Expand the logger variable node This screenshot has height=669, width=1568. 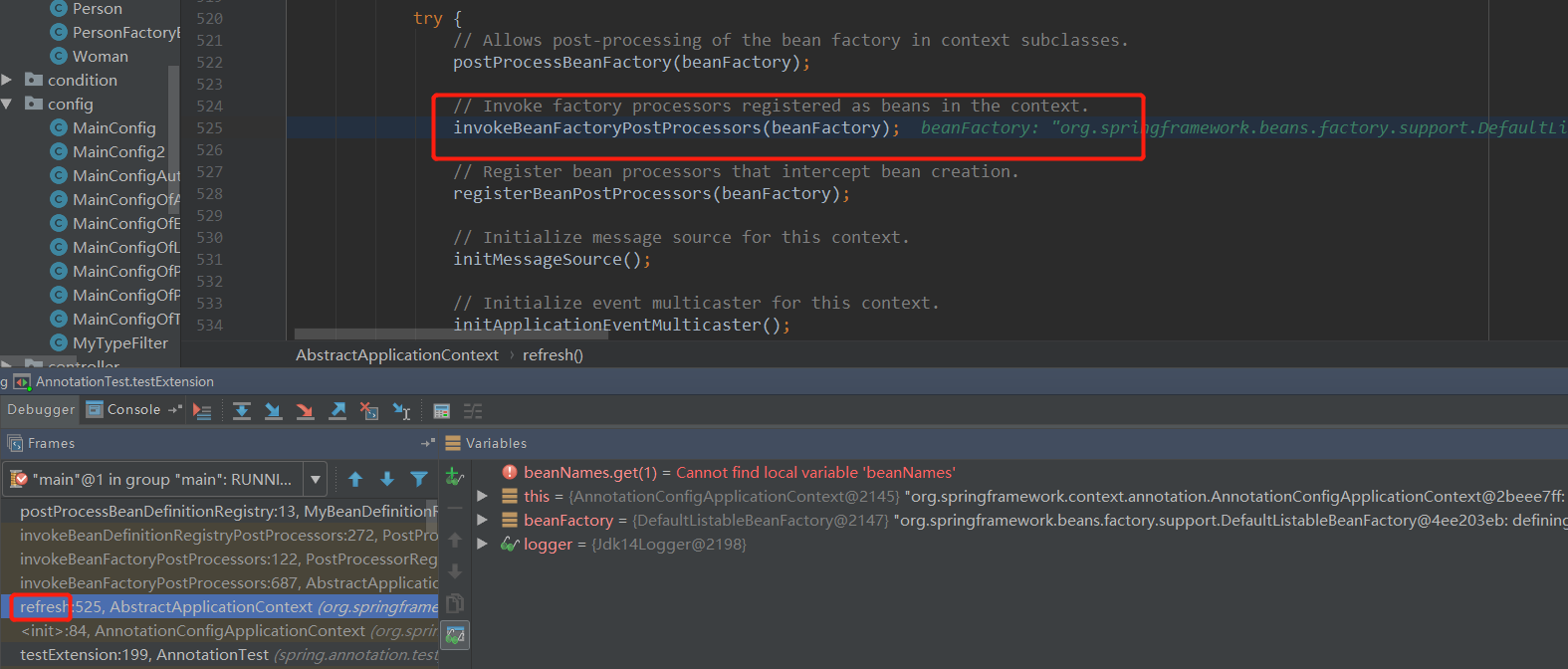pos(483,544)
